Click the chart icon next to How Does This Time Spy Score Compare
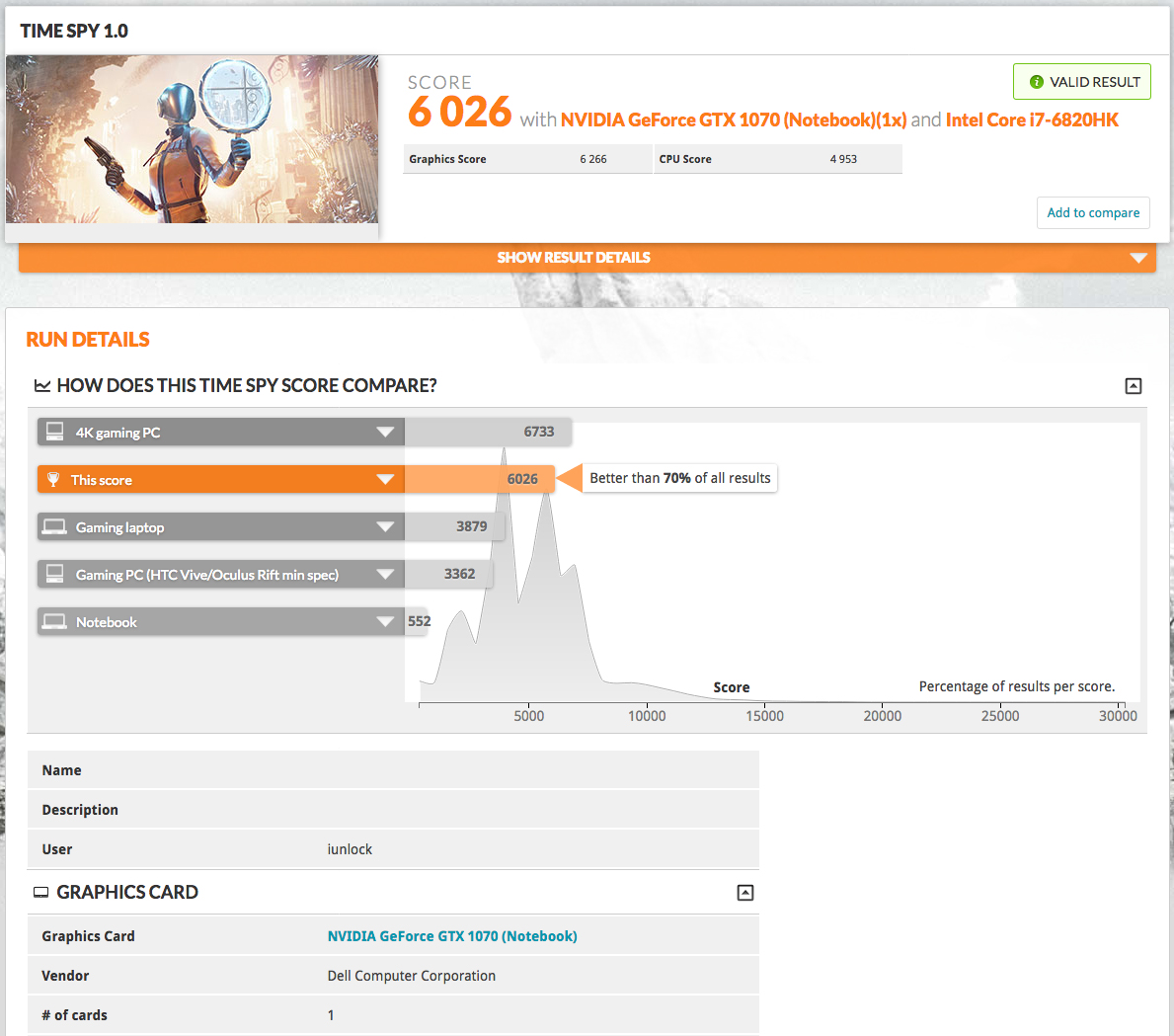Viewport: 1174px width, 1036px height. coord(41,386)
